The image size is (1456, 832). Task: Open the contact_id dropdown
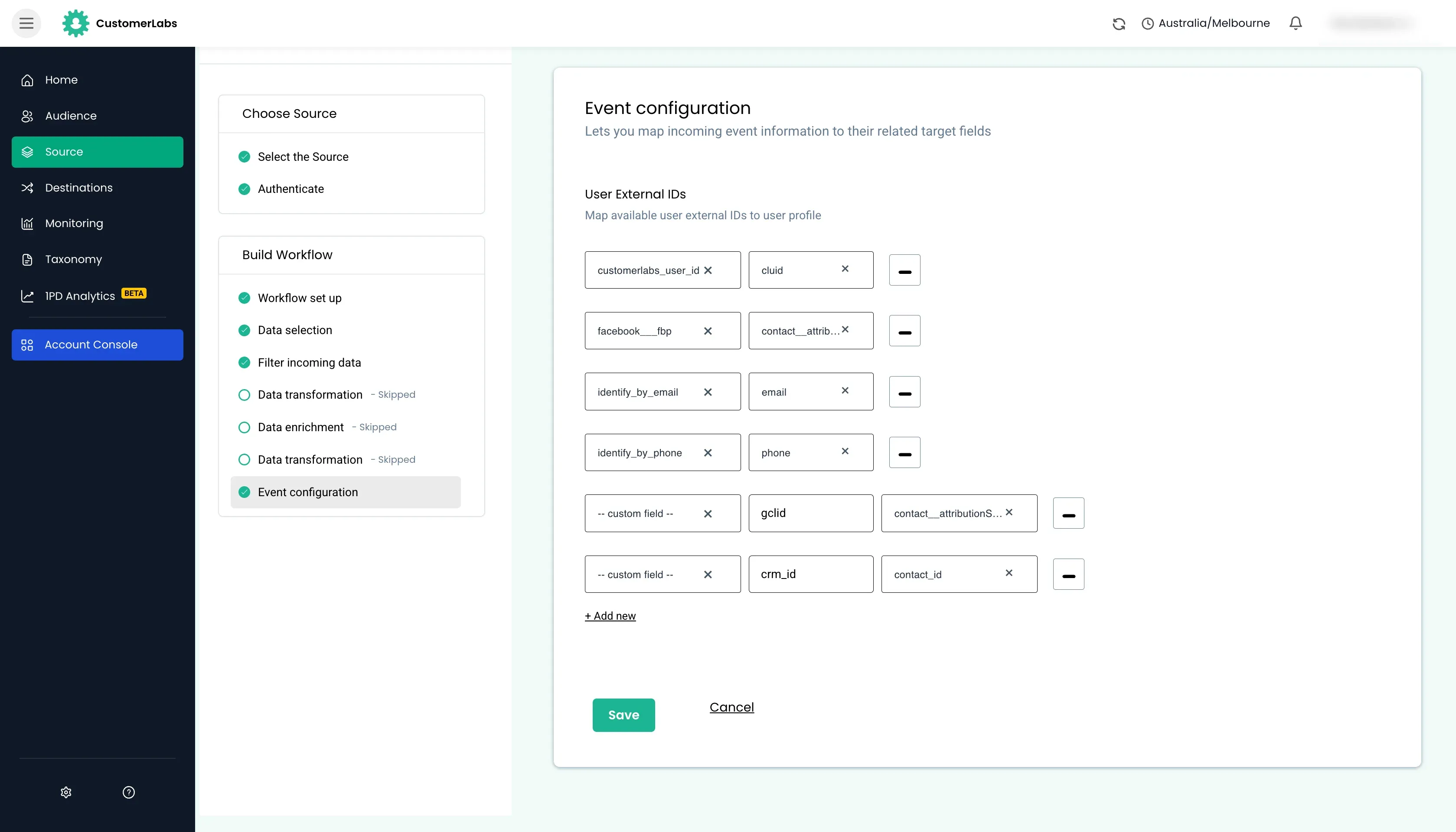coord(959,574)
